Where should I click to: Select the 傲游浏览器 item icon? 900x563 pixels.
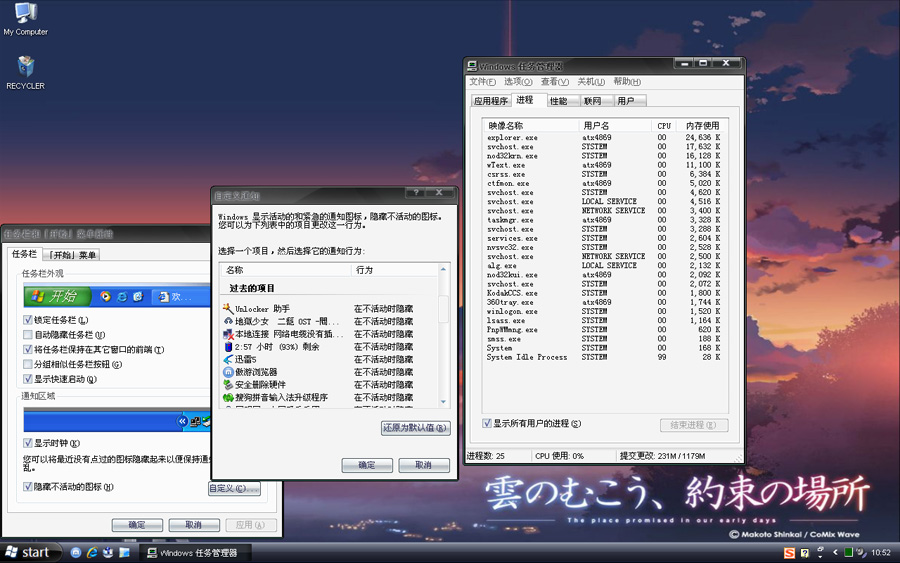click(x=228, y=372)
